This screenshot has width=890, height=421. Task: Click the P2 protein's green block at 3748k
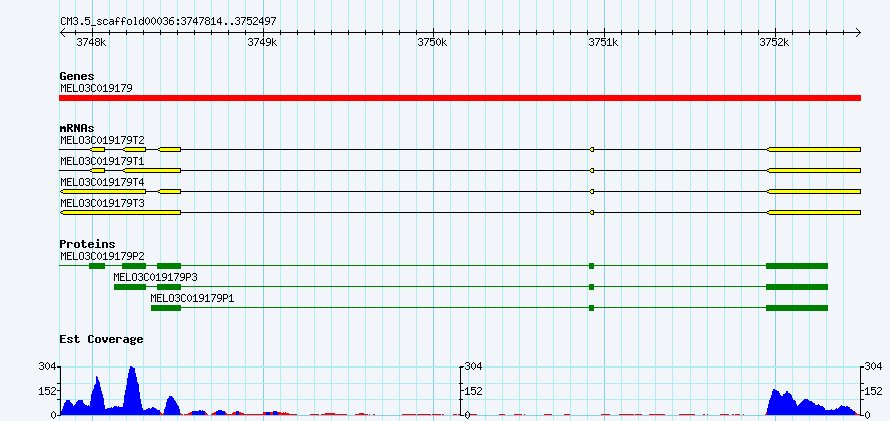[x=97, y=266]
